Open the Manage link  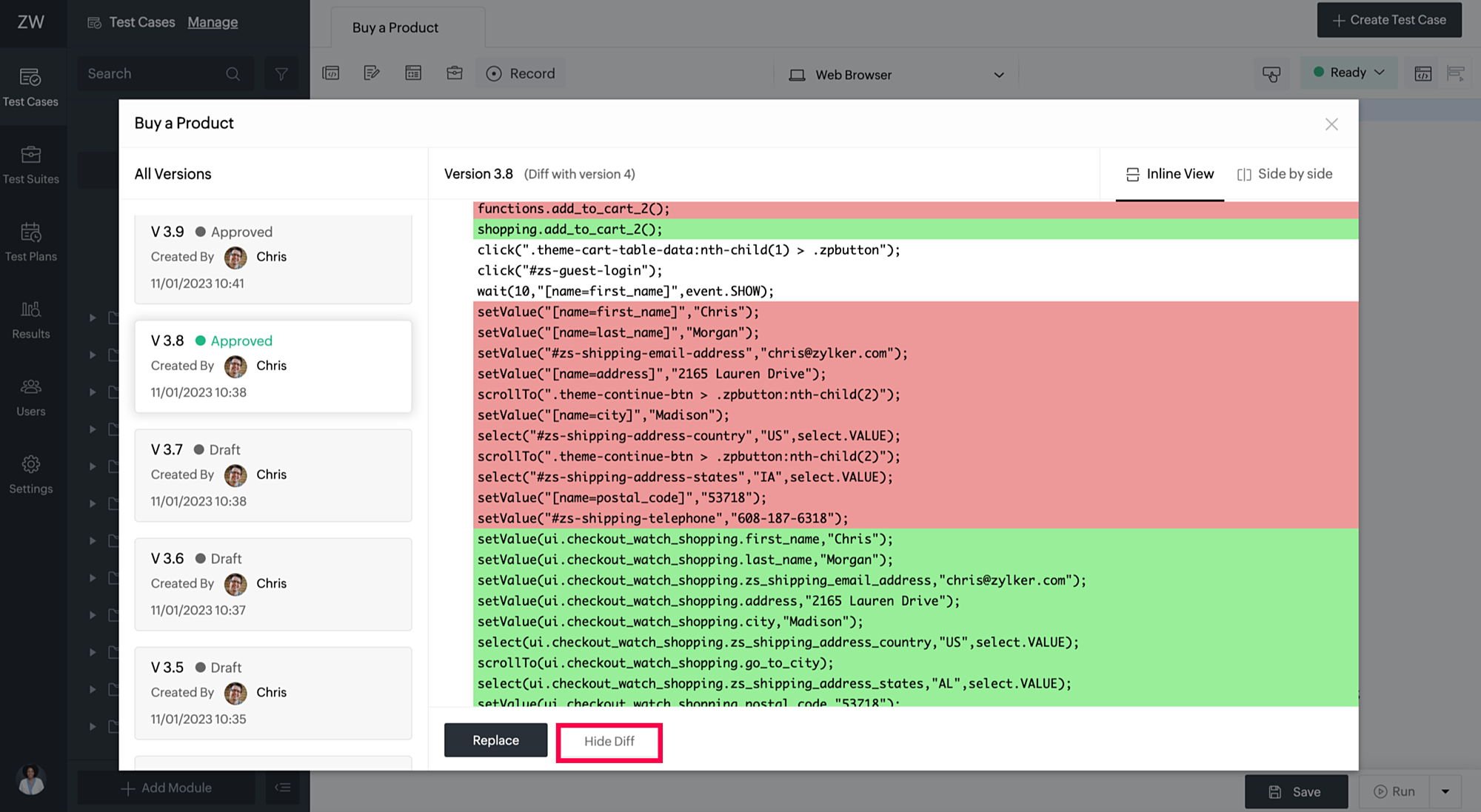213,22
